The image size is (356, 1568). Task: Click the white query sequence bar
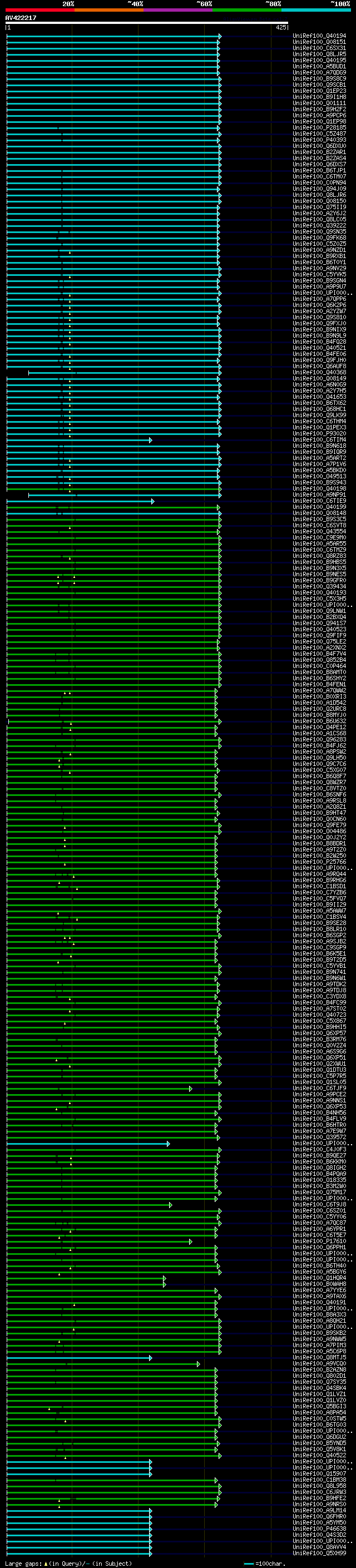pos(147,23)
